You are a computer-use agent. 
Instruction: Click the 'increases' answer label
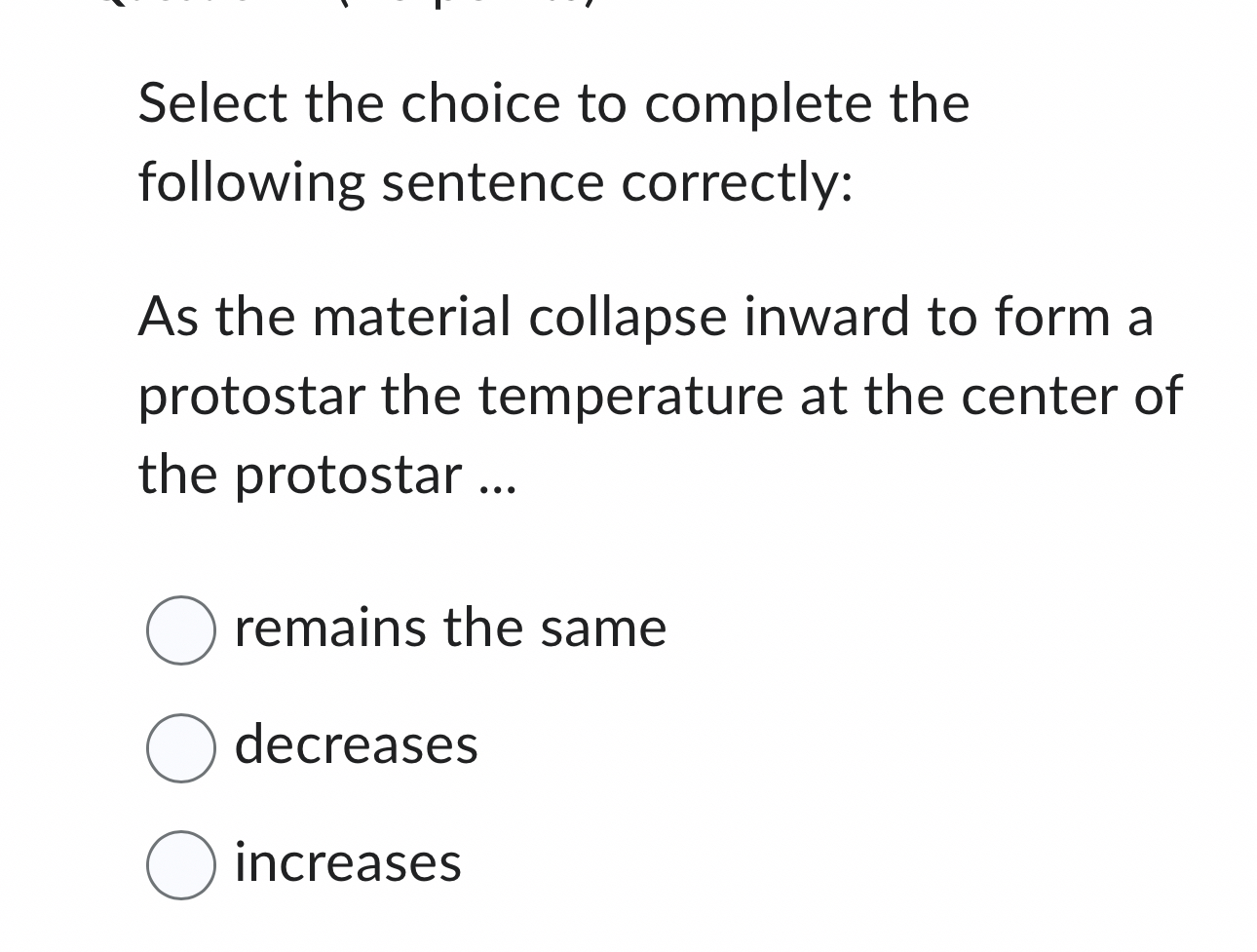[x=349, y=863]
